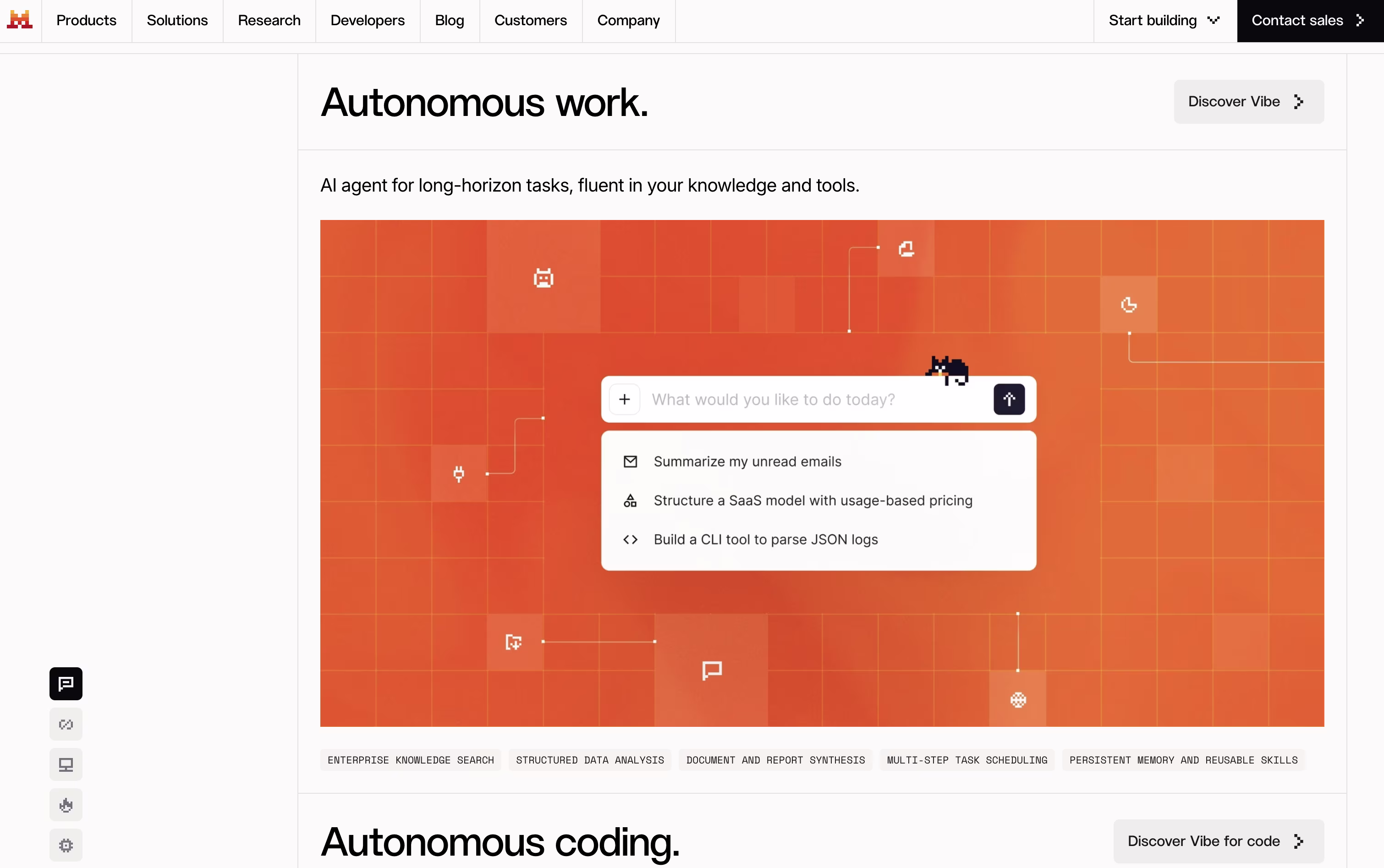The image size is (1384, 868).
Task: Click the robot face icon in orange graphic
Action: coord(543,278)
